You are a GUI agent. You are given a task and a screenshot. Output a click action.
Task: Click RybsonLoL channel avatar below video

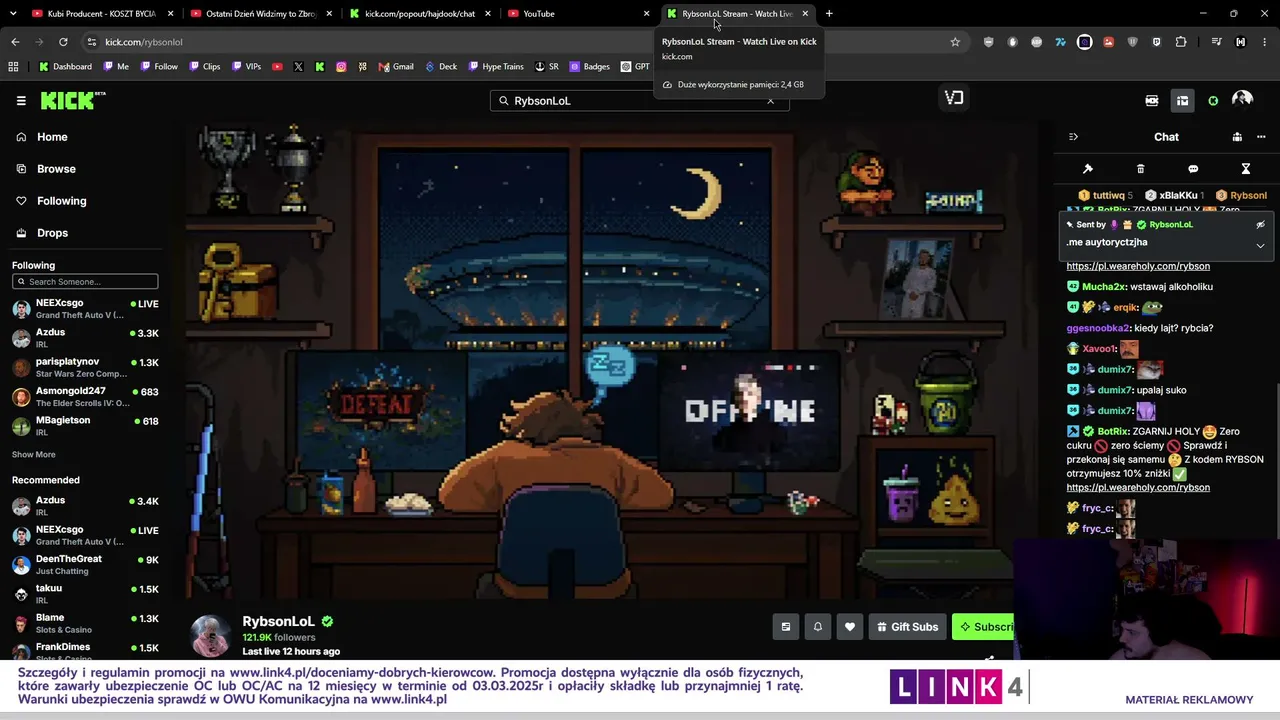tap(211, 636)
